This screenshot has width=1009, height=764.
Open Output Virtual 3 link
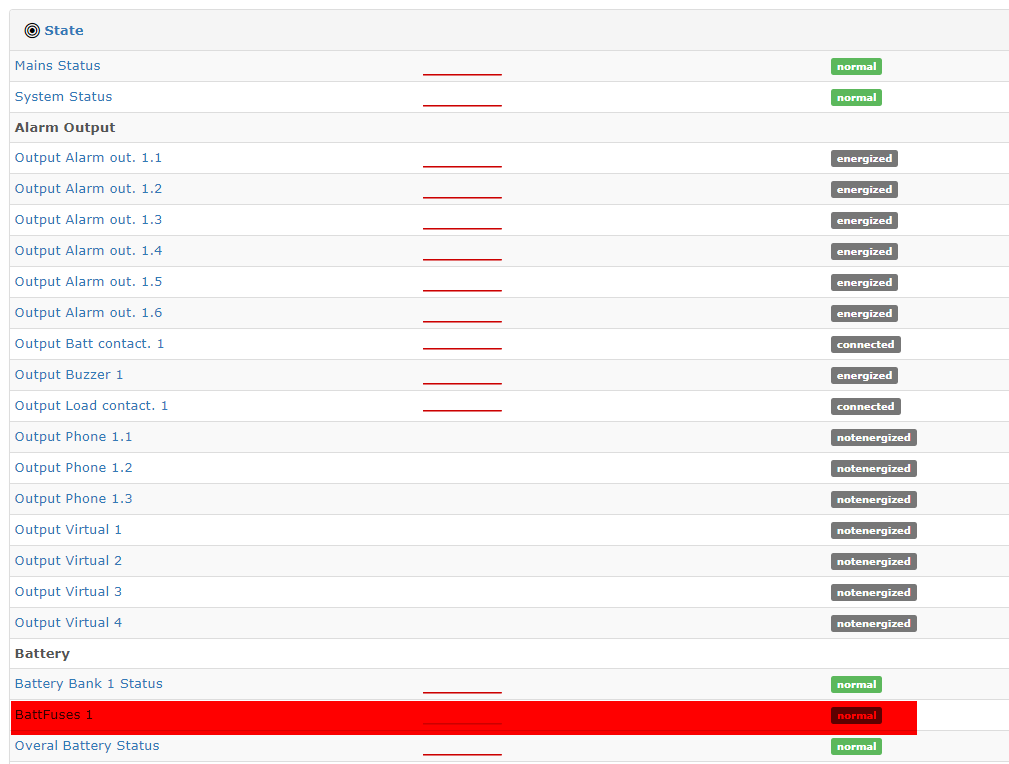tap(68, 591)
